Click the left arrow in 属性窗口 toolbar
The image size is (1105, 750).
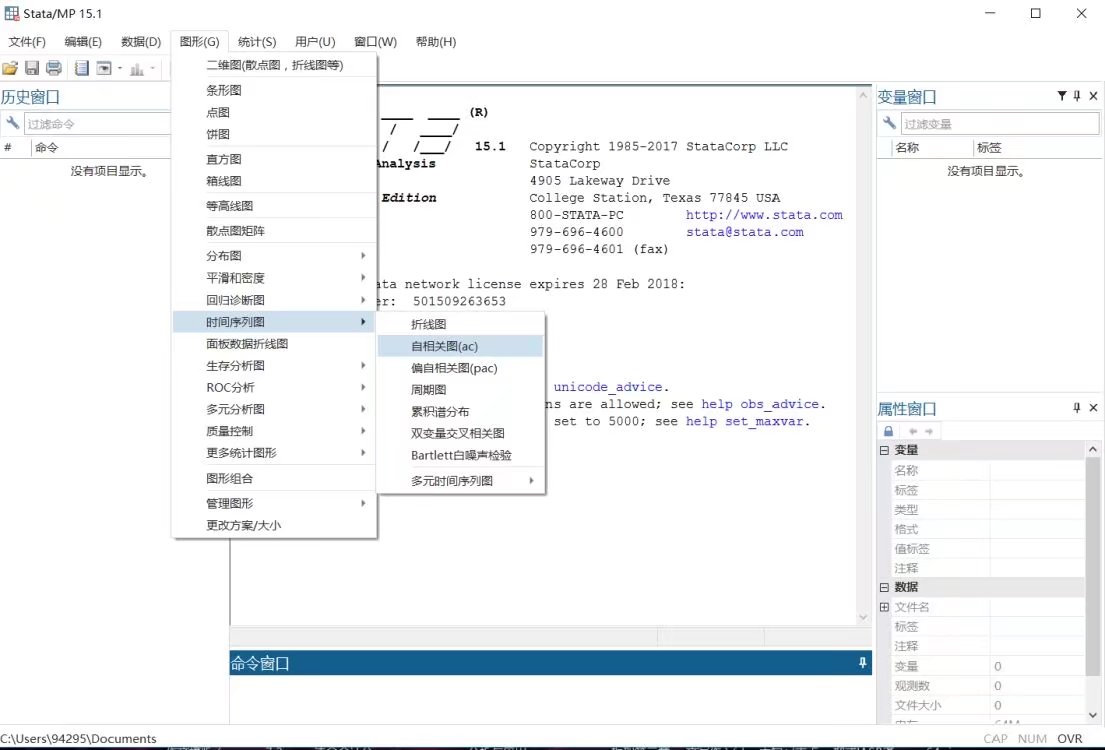(913, 431)
